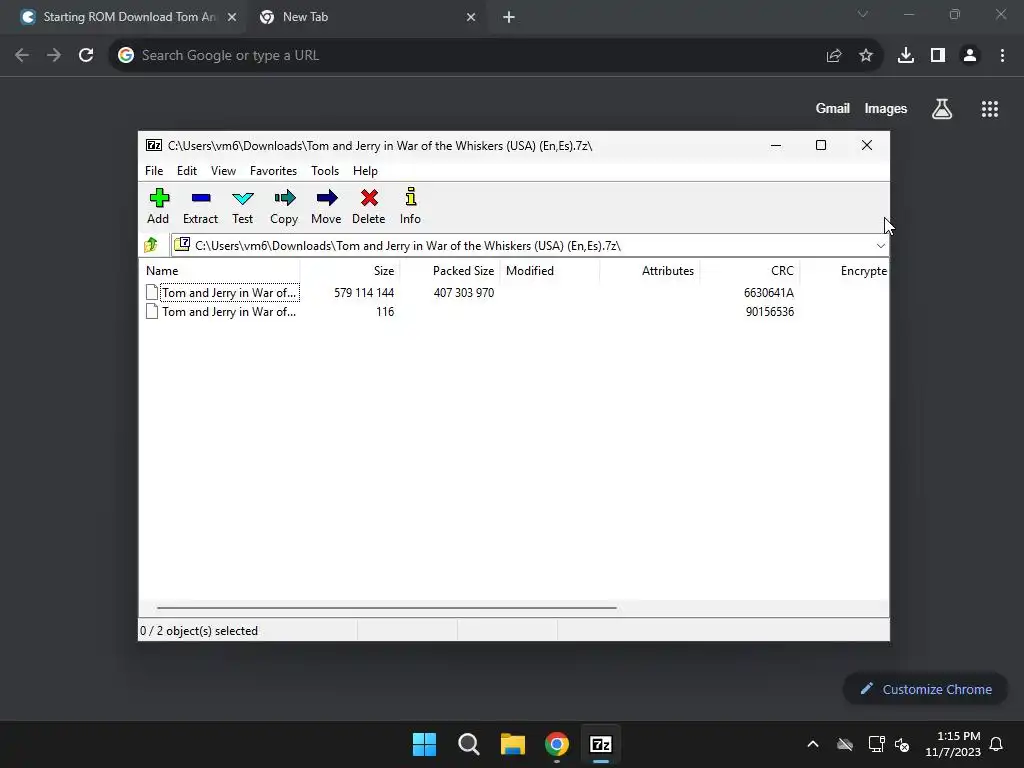Click the file icon of CRC 90156536 row
The width and height of the screenshot is (1024, 768).
pyautogui.click(x=152, y=312)
